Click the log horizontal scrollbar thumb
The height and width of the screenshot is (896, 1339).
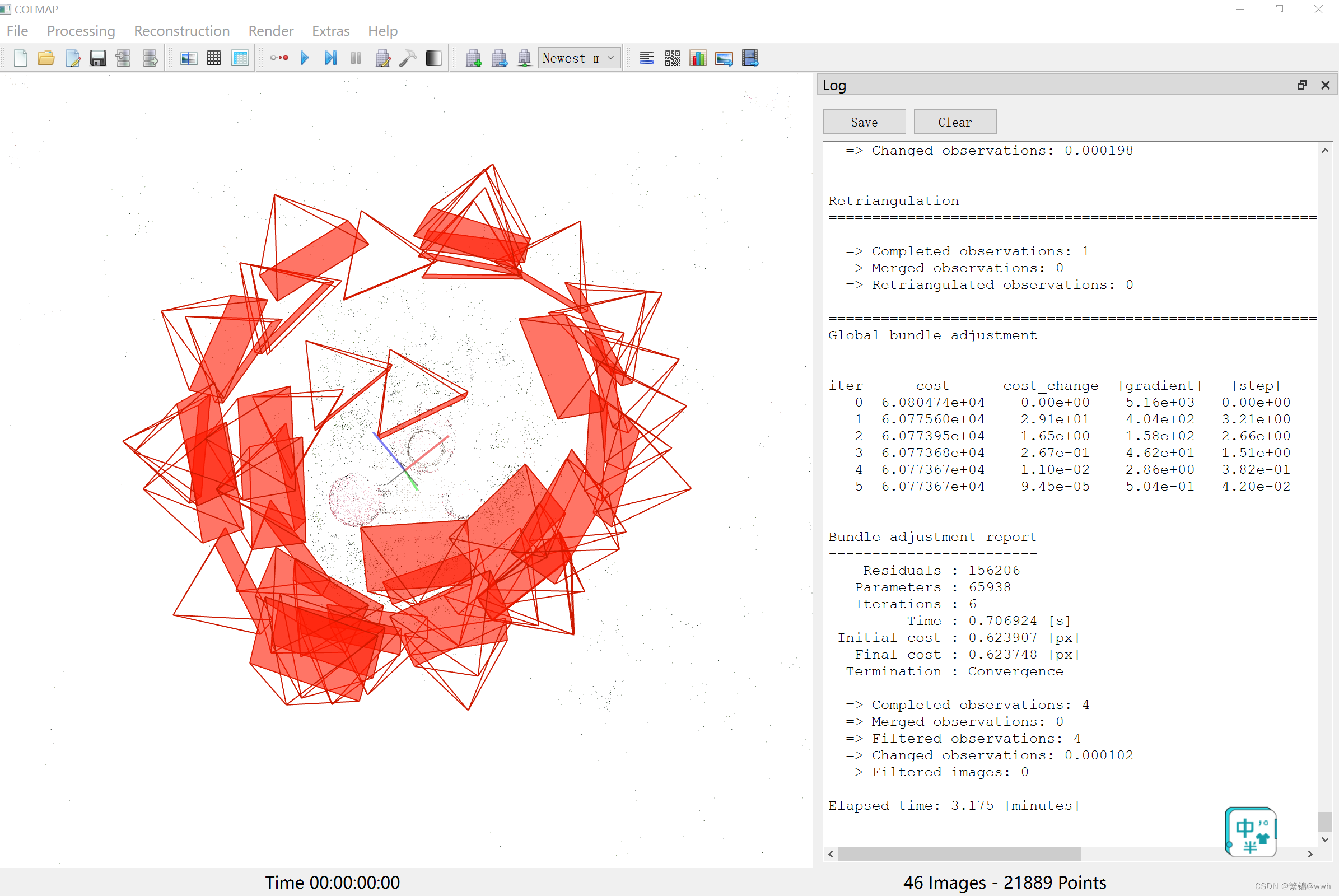point(959,853)
